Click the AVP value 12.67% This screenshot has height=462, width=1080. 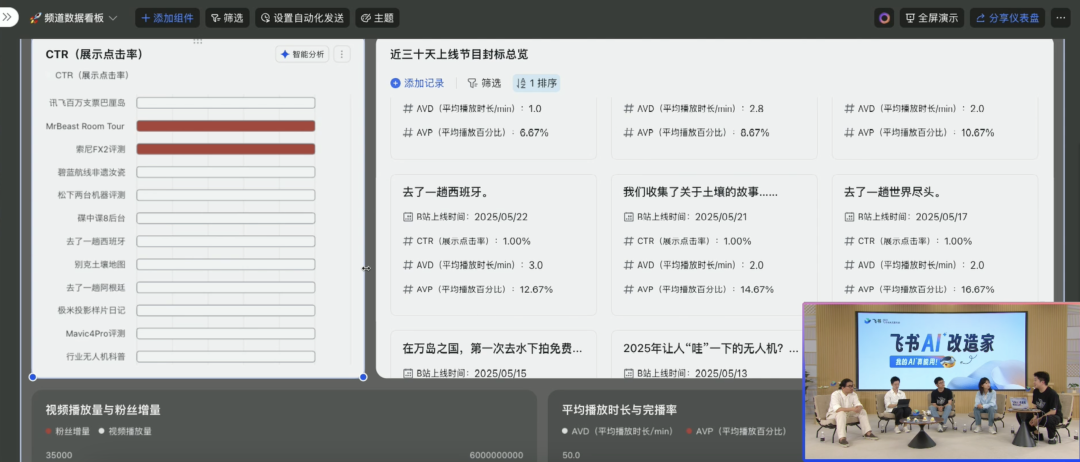[537, 289]
